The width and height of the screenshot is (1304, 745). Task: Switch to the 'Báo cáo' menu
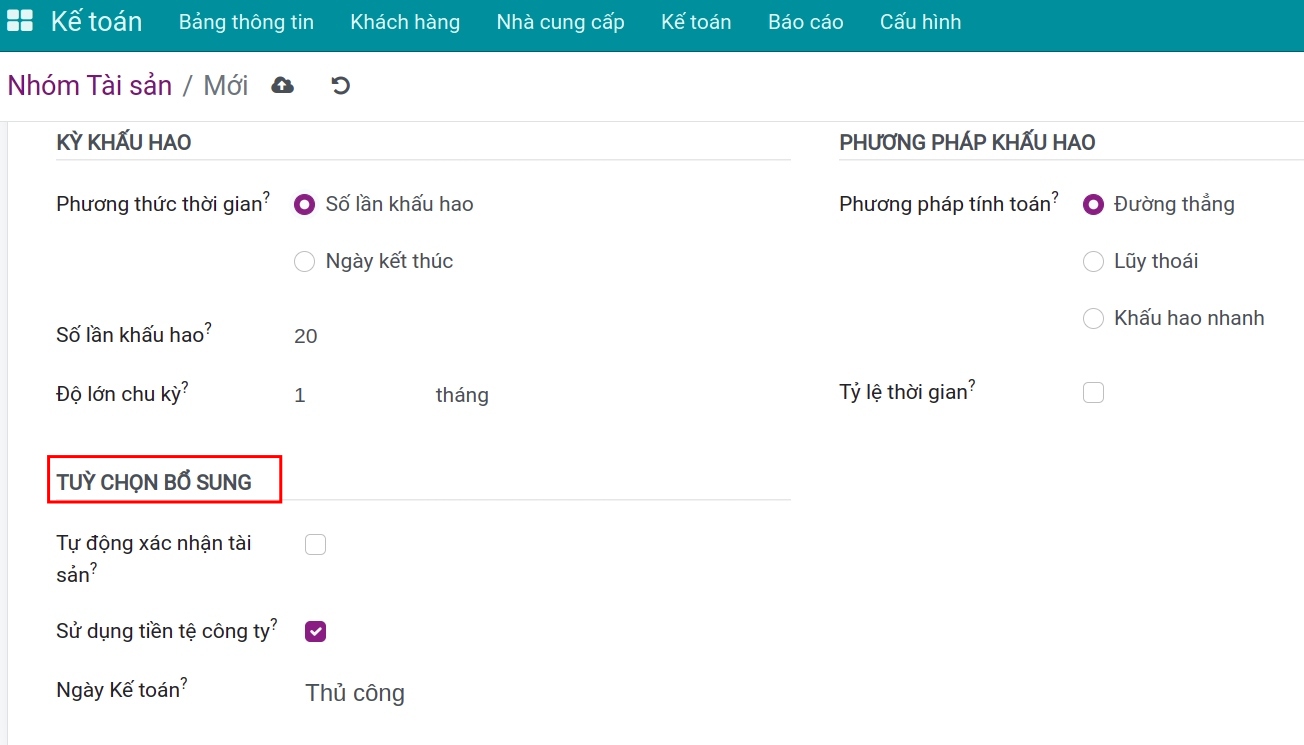[x=805, y=21]
